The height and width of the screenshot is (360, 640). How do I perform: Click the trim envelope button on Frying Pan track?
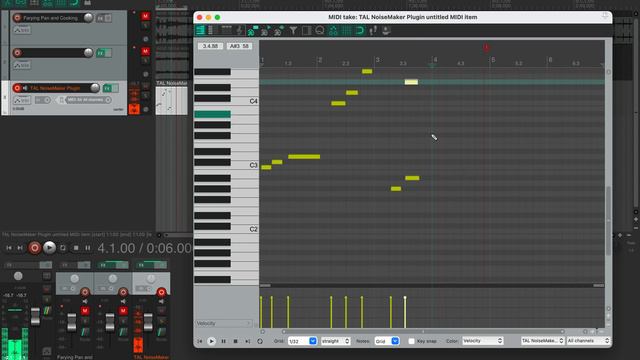[x=22, y=30]
